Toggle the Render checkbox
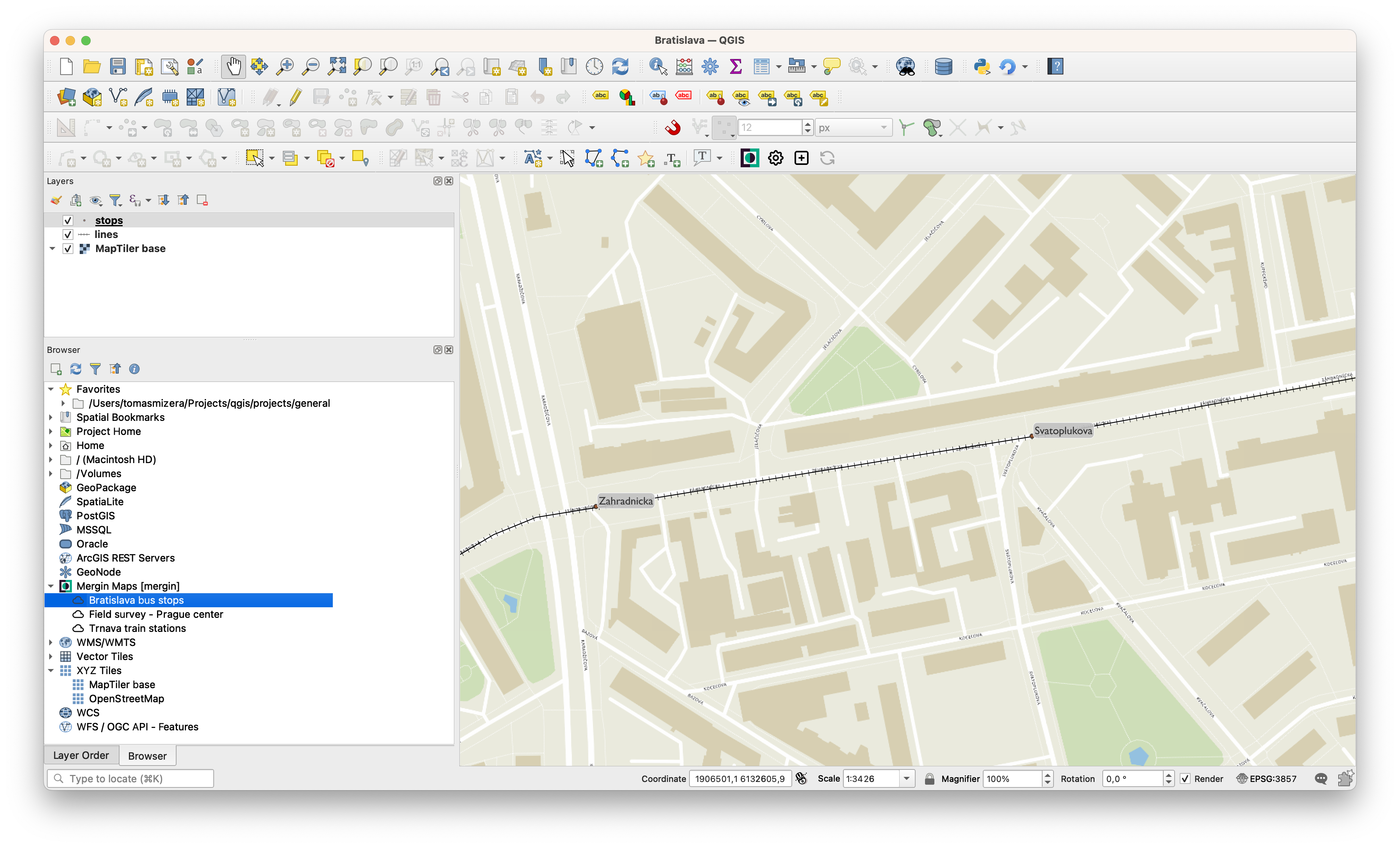This screenshot has width=1400, height=848. click(1185, 779)
